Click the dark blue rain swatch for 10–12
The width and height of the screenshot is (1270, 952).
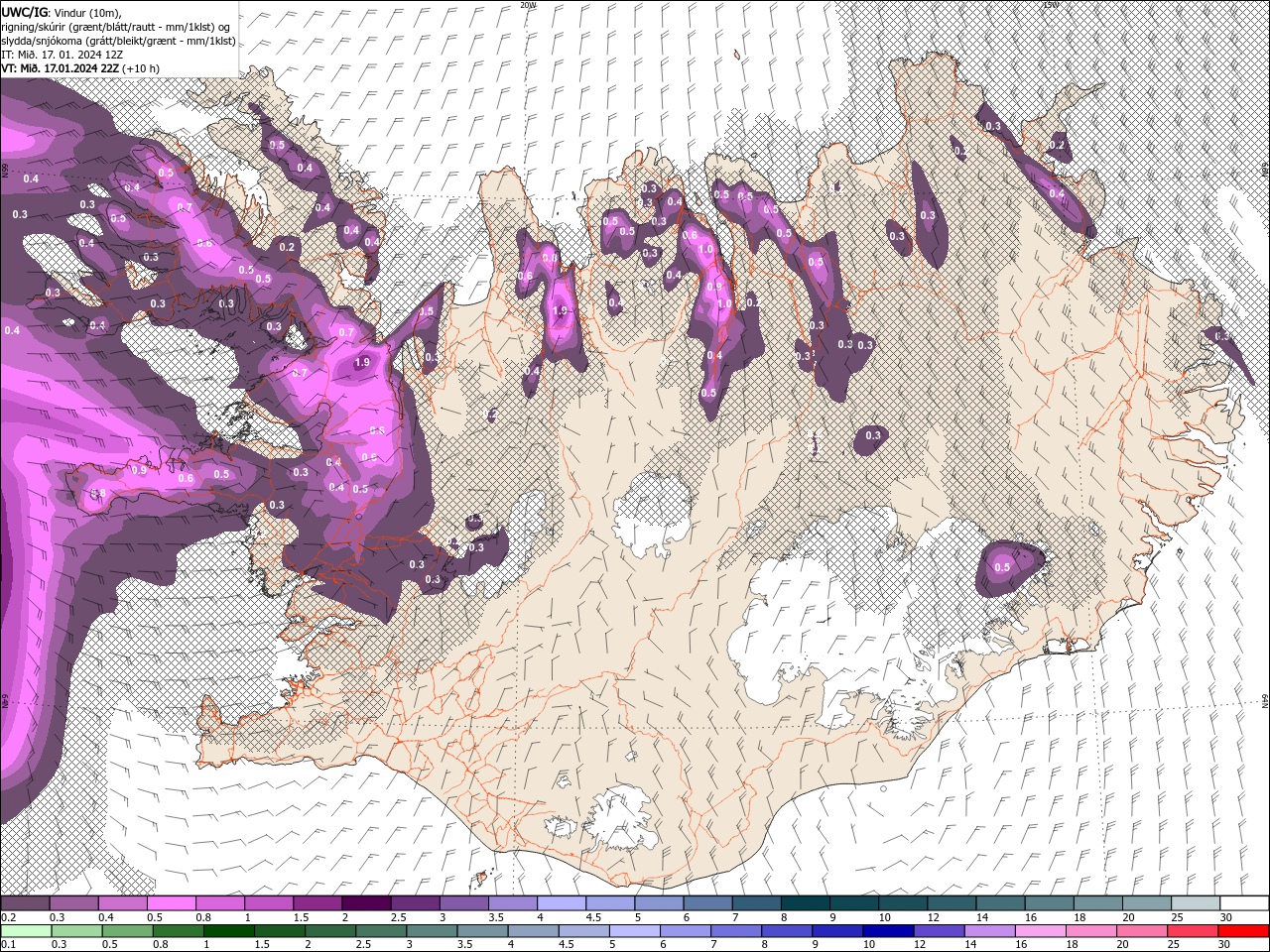pyautogui.click(x=889, y=931)
